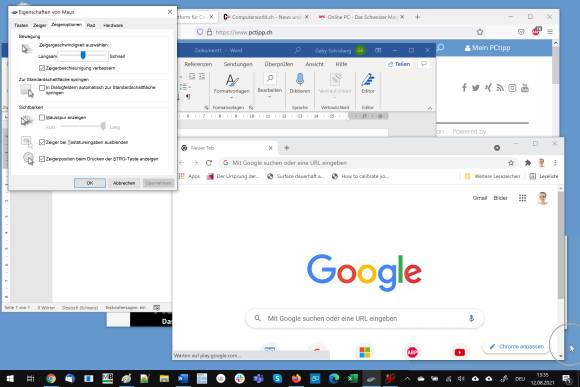
Task: Reload the page in Chrome
Action: click(209, 163)
